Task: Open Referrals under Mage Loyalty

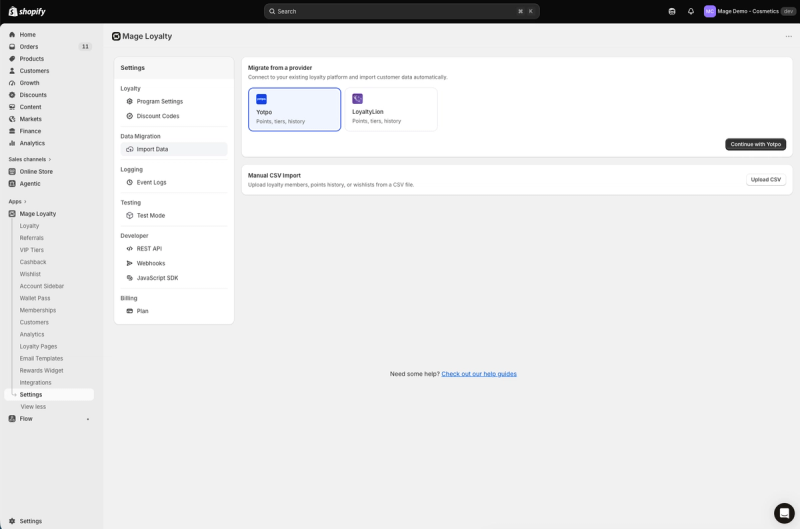Action: tap(32, 238)
